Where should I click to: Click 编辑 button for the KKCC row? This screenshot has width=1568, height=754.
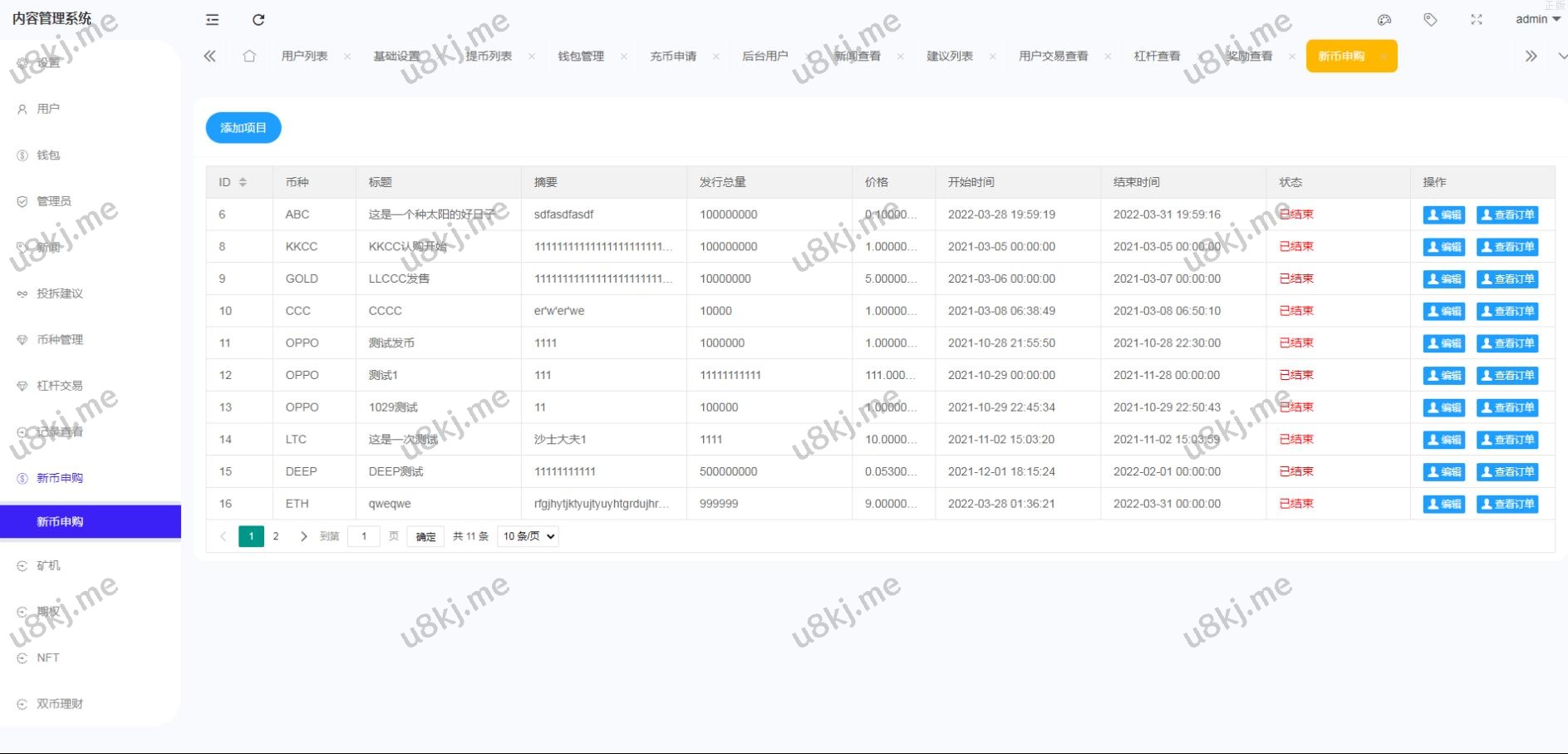click(x=1443, y=247)
